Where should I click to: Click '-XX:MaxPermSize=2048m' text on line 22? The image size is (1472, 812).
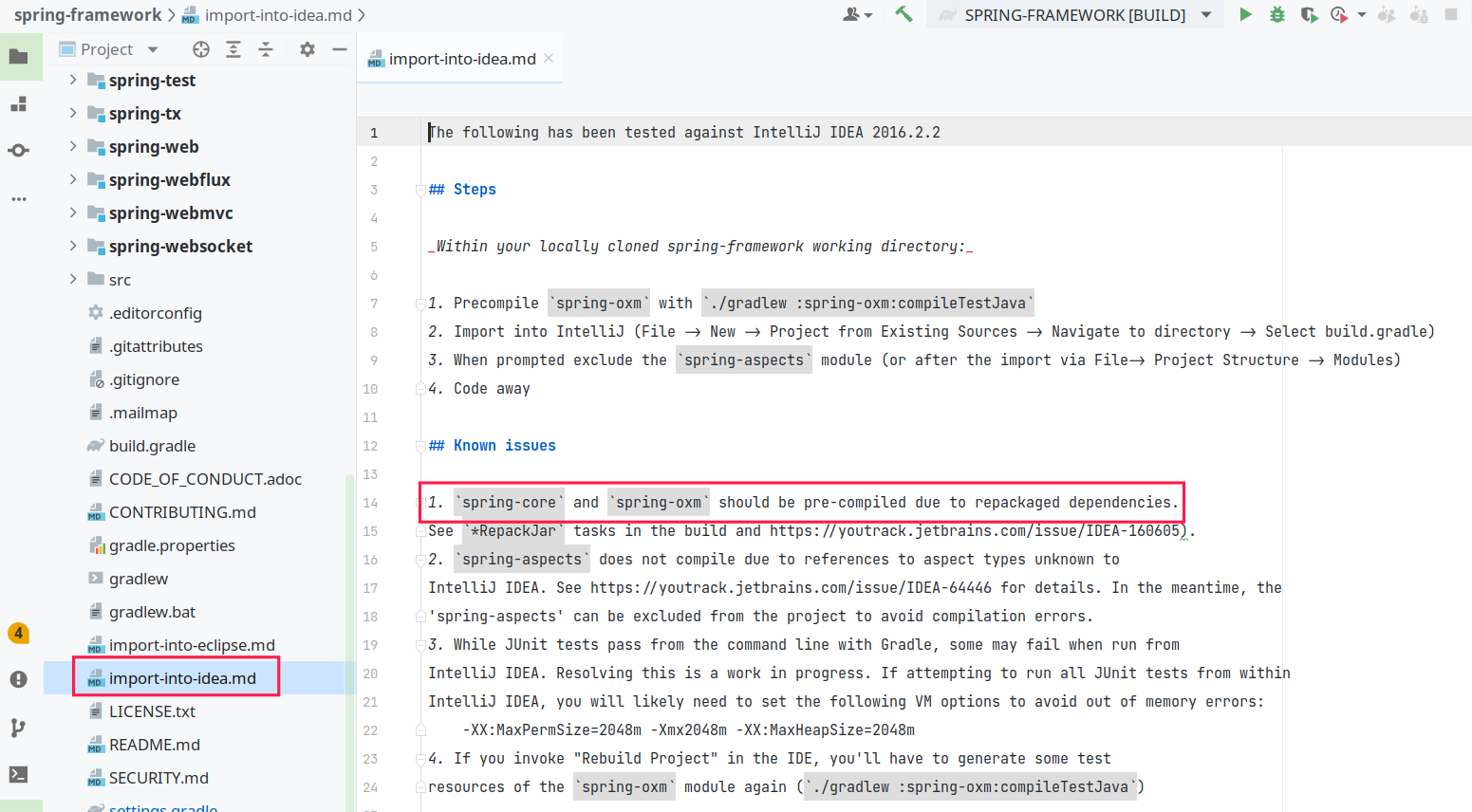[x=551, y=730]
